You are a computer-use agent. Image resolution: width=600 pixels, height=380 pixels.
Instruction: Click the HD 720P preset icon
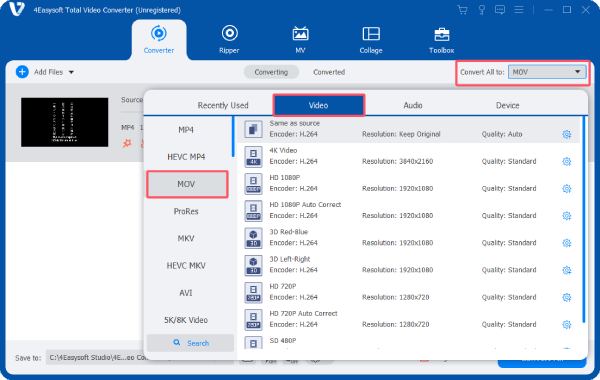pyautogui.click(x=253, y=292)
